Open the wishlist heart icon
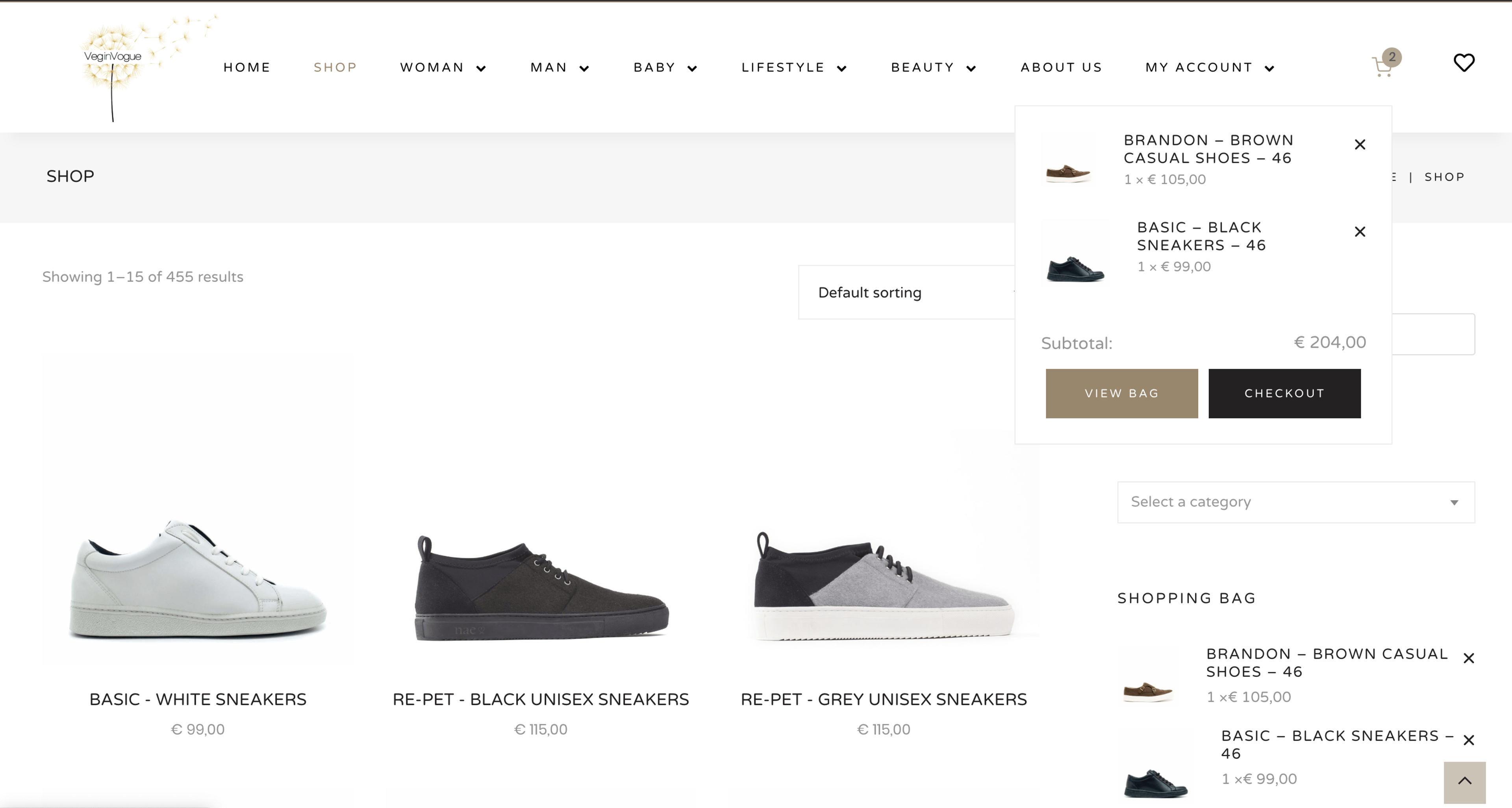This screenshot has height=808, width=1512. 1464,62
